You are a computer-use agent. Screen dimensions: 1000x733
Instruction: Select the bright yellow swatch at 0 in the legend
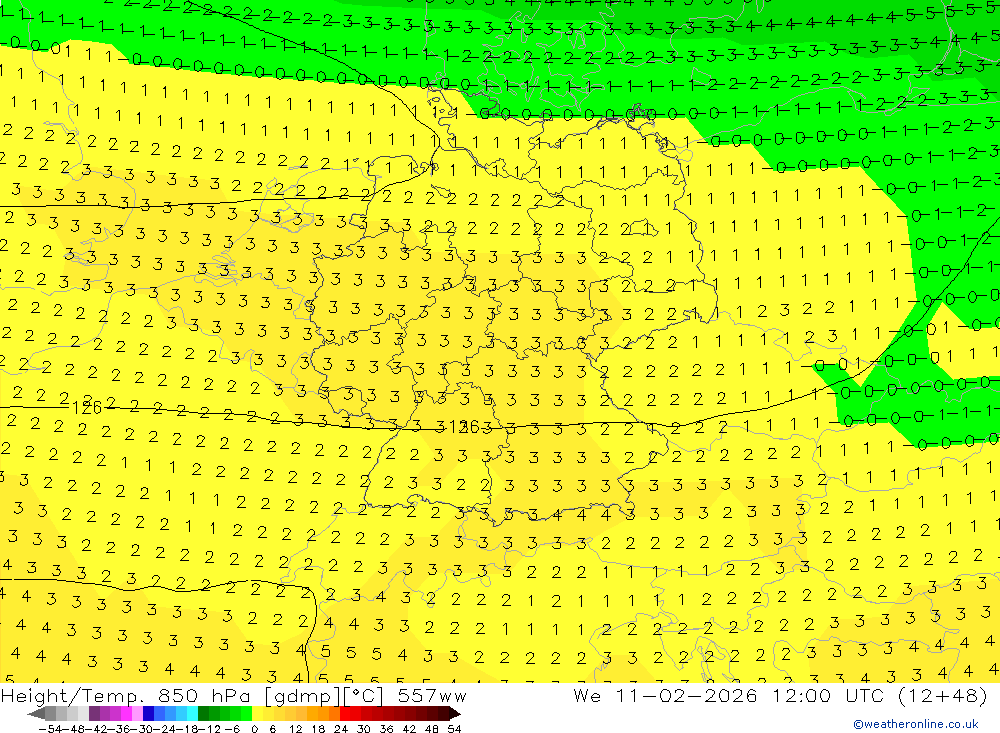[257, 714]
